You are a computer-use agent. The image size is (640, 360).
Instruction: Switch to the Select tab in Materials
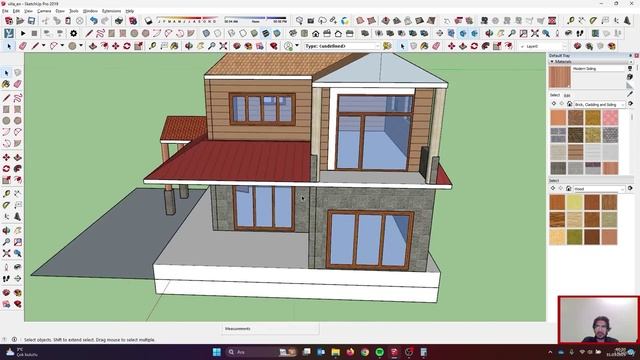[x=554, y=95]
